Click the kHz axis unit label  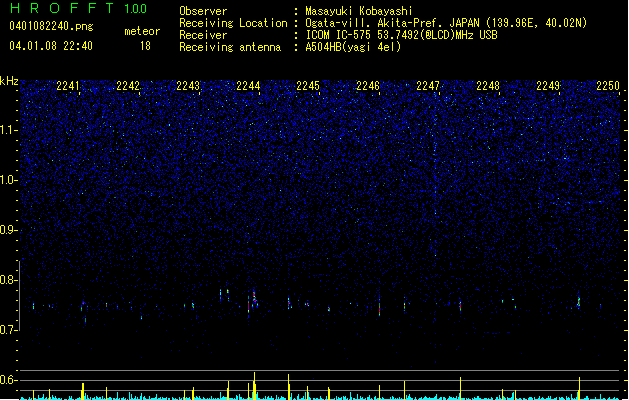(x=9, y=81)
